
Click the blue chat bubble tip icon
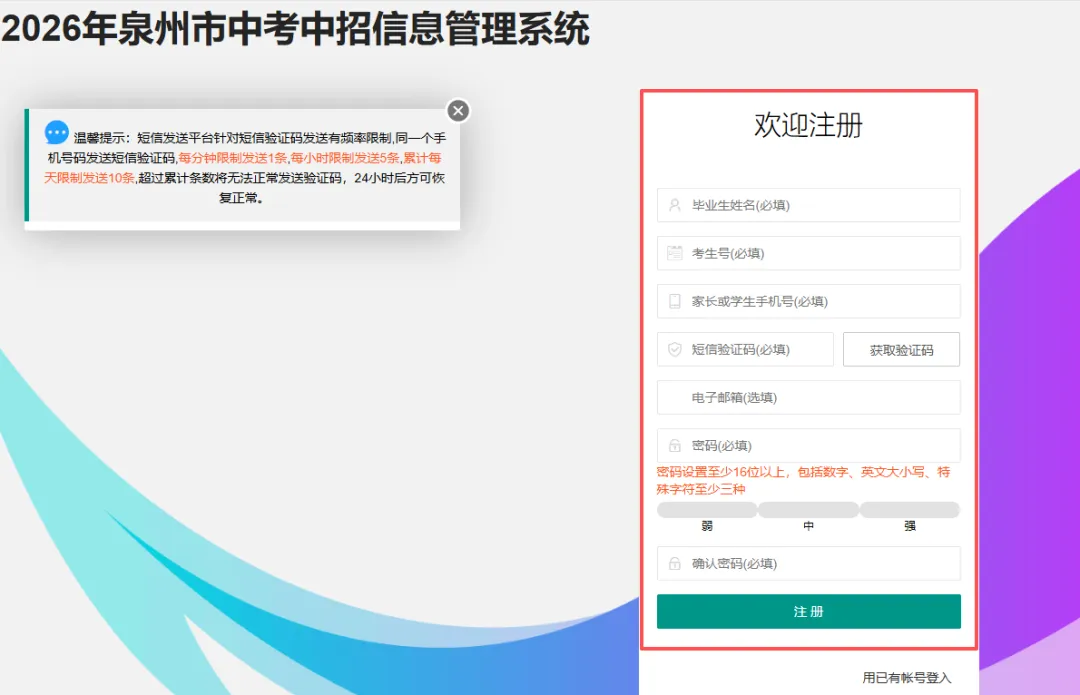point(56,132)
